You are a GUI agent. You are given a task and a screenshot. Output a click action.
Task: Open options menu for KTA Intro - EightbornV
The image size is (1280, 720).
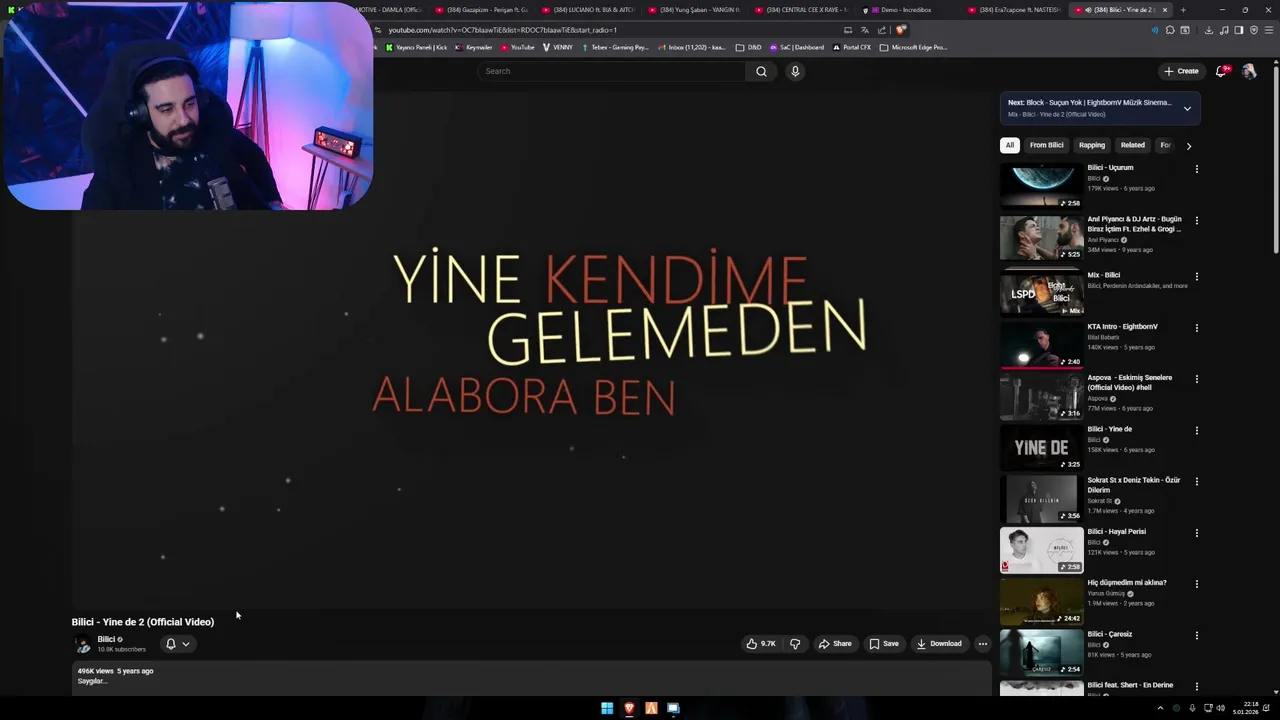point(1196,328)
